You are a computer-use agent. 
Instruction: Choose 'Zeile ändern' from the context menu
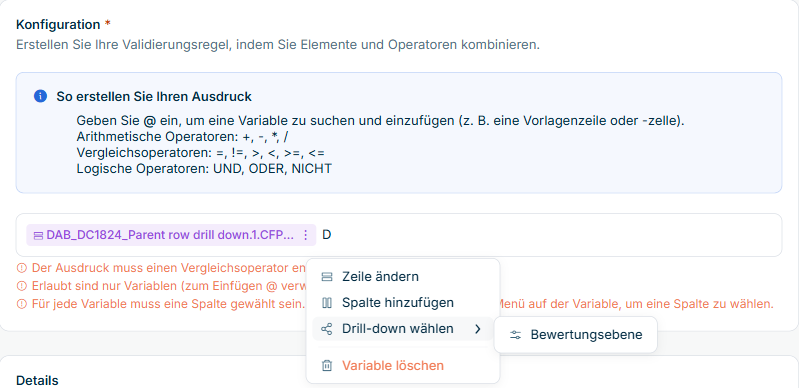click(403, 277)
